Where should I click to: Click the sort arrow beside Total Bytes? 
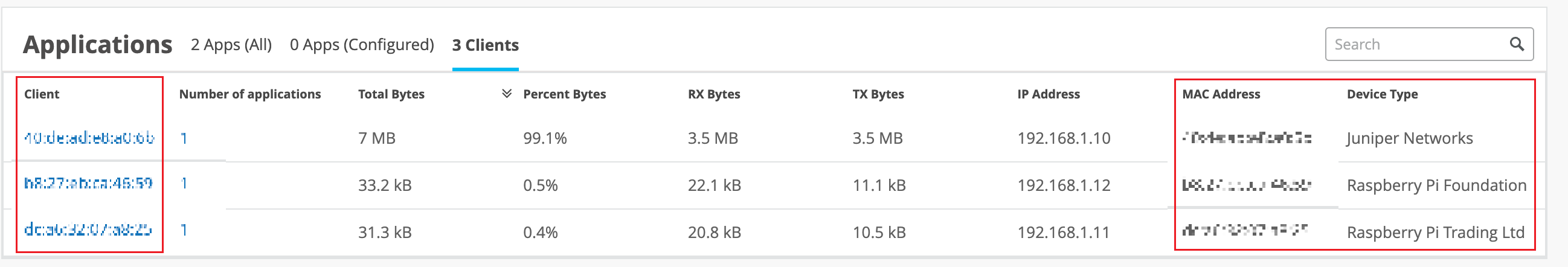[x=506, y=94]
